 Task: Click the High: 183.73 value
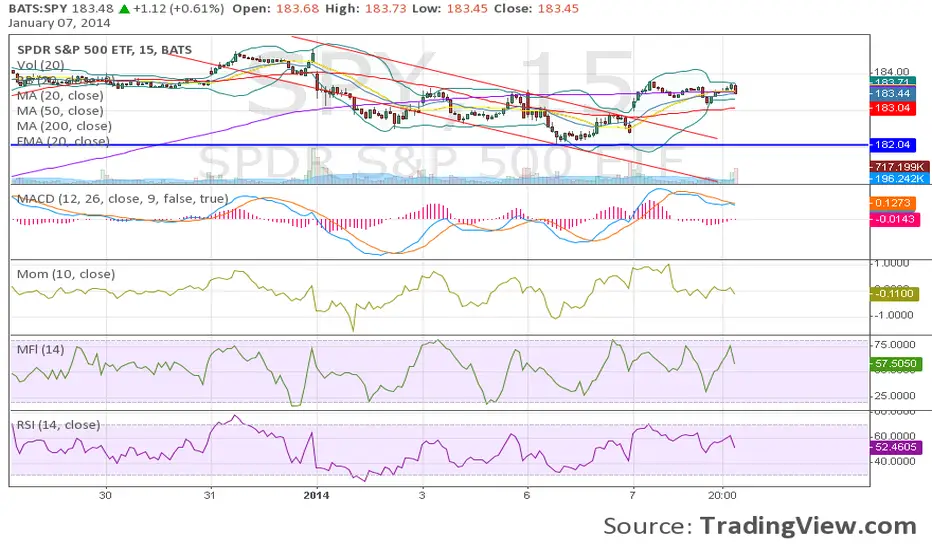pyautogui.click(x=366, y=9)
